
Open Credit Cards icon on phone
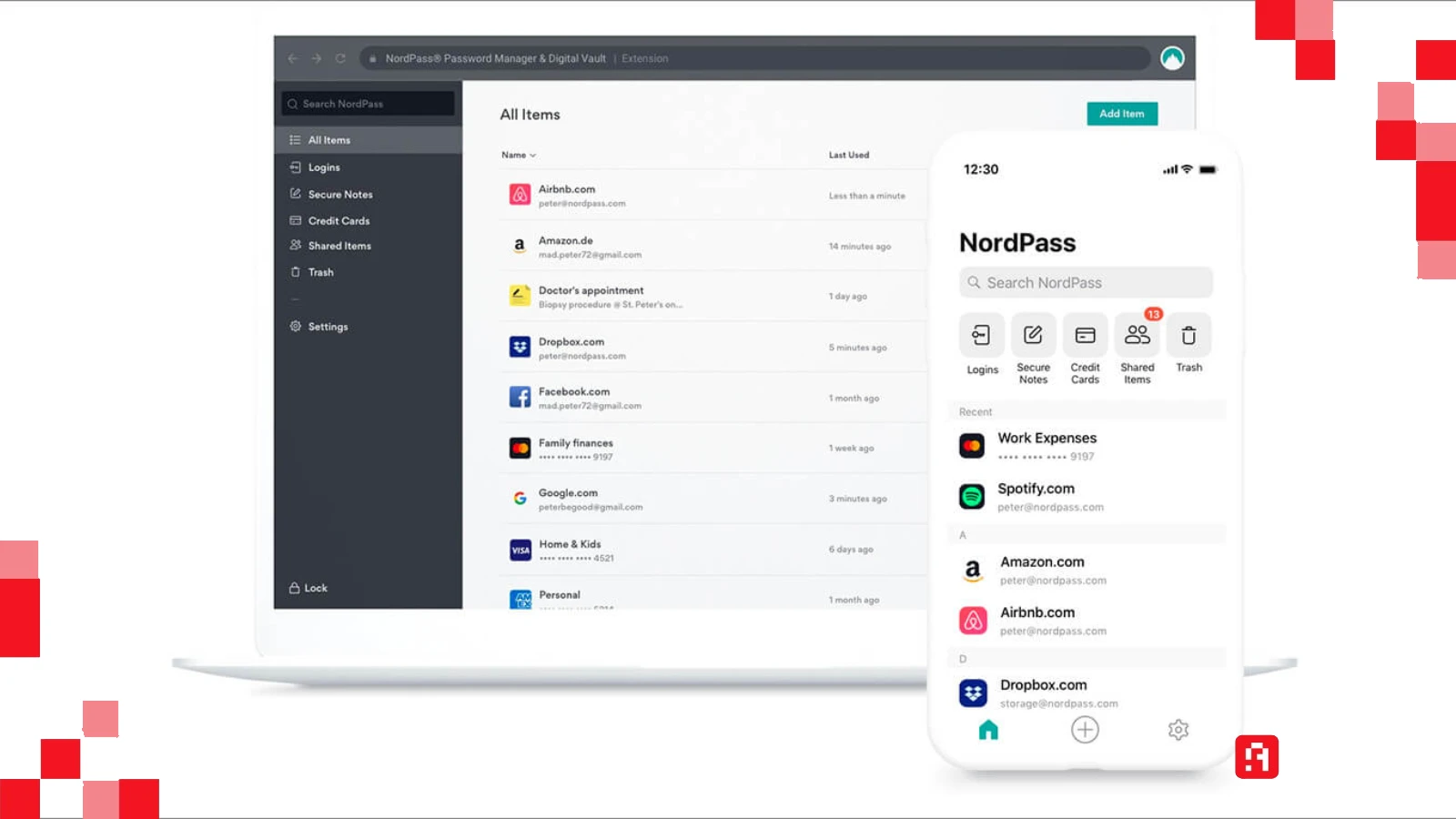(x=1085, y=336)
